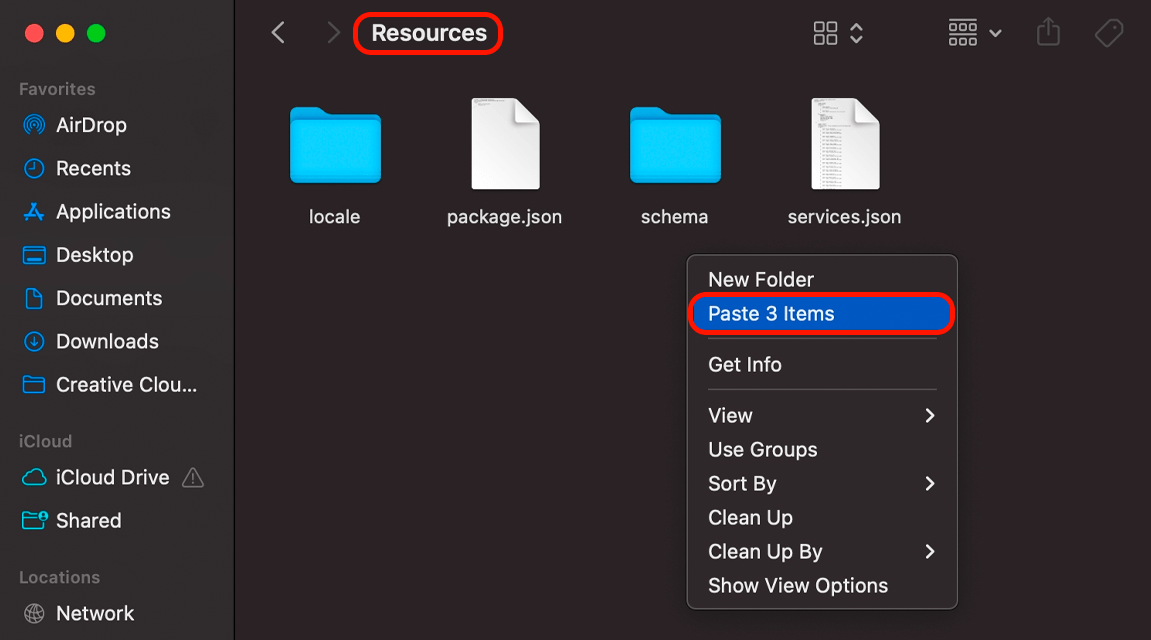Choose New Folder from context menu
Viewport: 1151px width, 640px height.
point(821,280)
